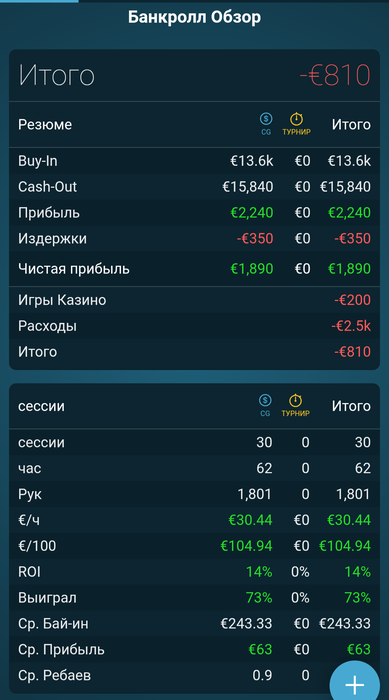
Task: Select the CG cash game icon in Резюме
Action: point(266,124)
